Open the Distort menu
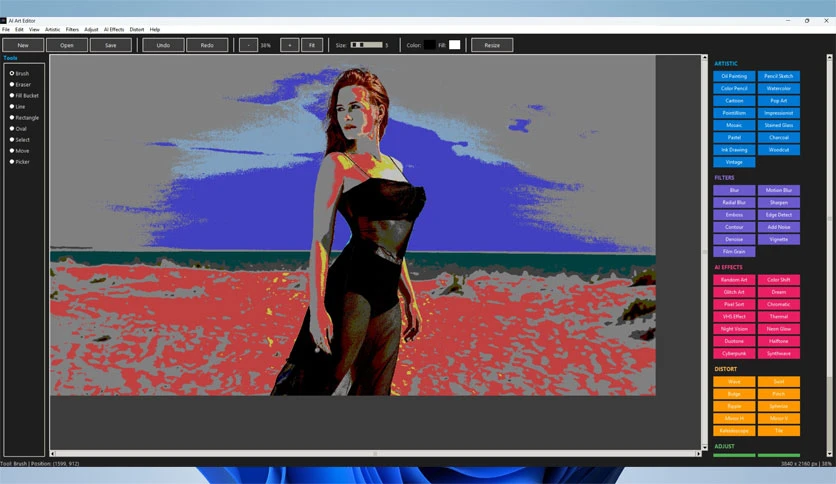Image resolution: width=836 pixels, height=484 pixels. pyautogui.click(x=137, y=29)
